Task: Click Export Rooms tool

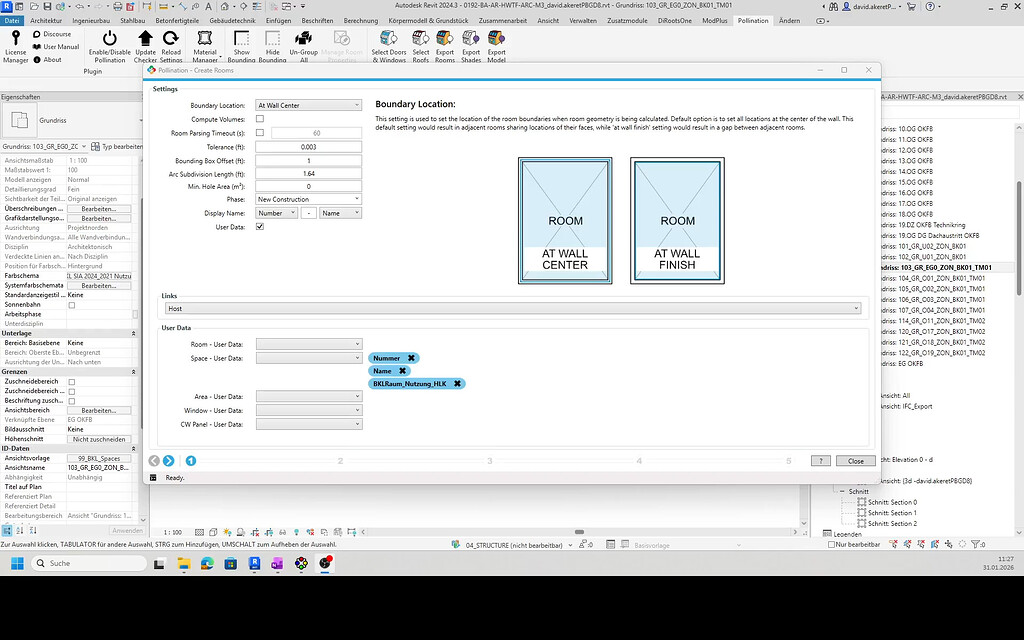Action: (x=445, y=46)
